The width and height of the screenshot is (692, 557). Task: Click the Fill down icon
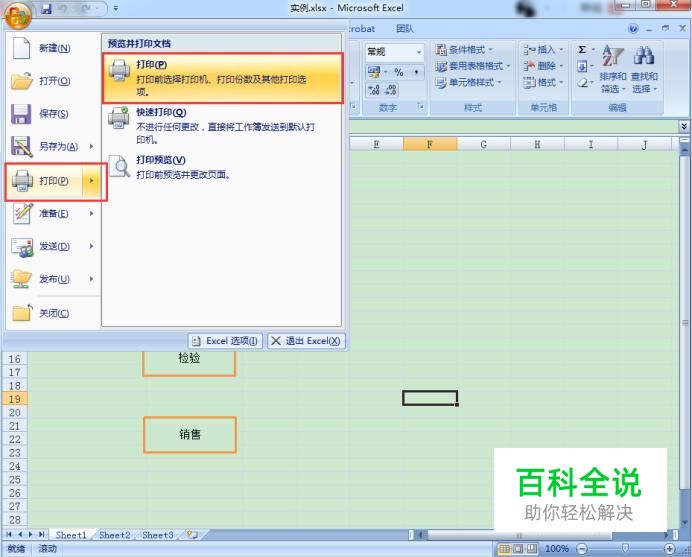582,67
